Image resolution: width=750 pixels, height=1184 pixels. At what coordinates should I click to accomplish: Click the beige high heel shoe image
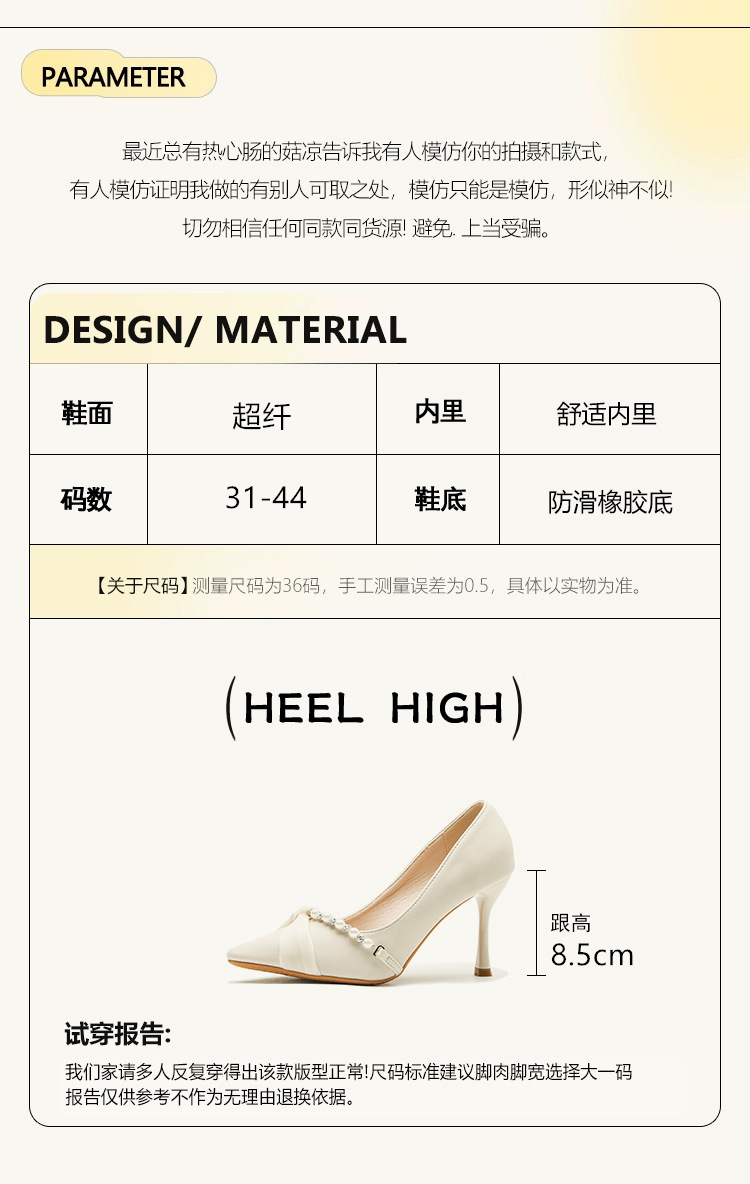point(370,893)
